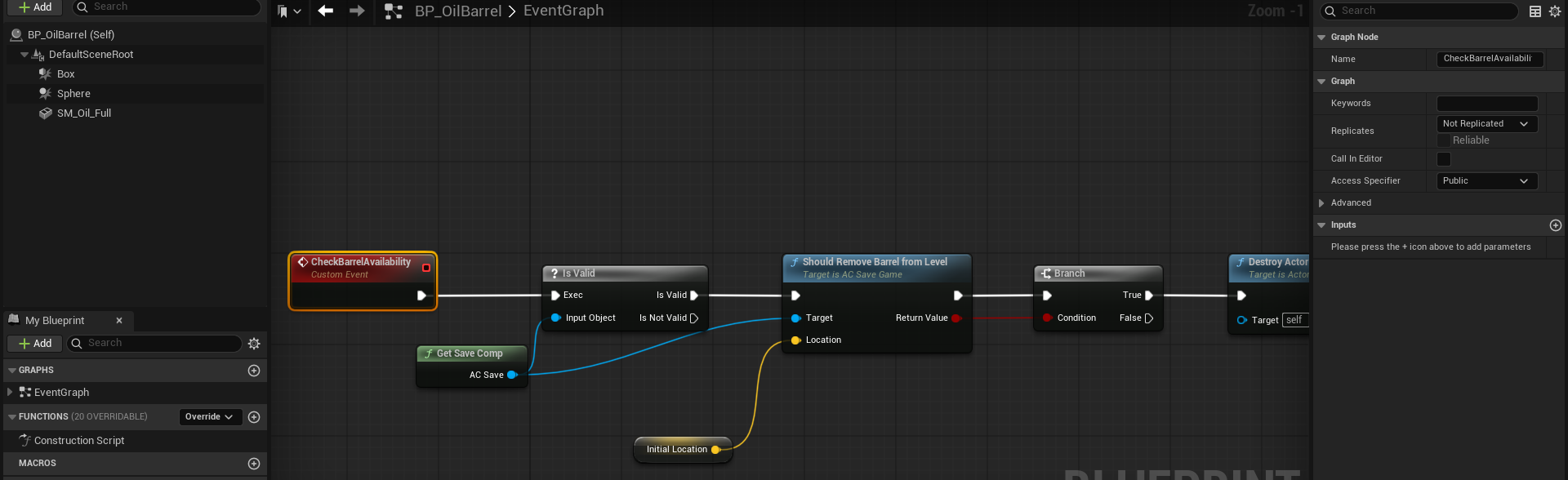Navigate forward in graph history
1568x480 pixels.
click(x=357, y=11)
